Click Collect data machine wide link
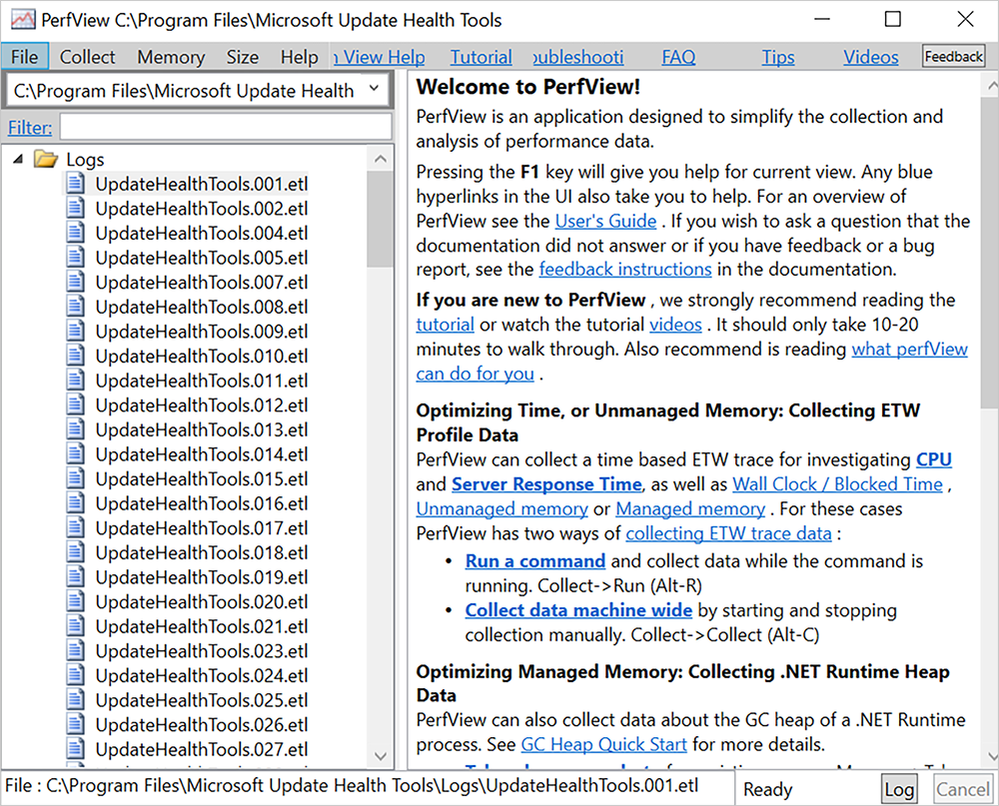 pos(579,610)
